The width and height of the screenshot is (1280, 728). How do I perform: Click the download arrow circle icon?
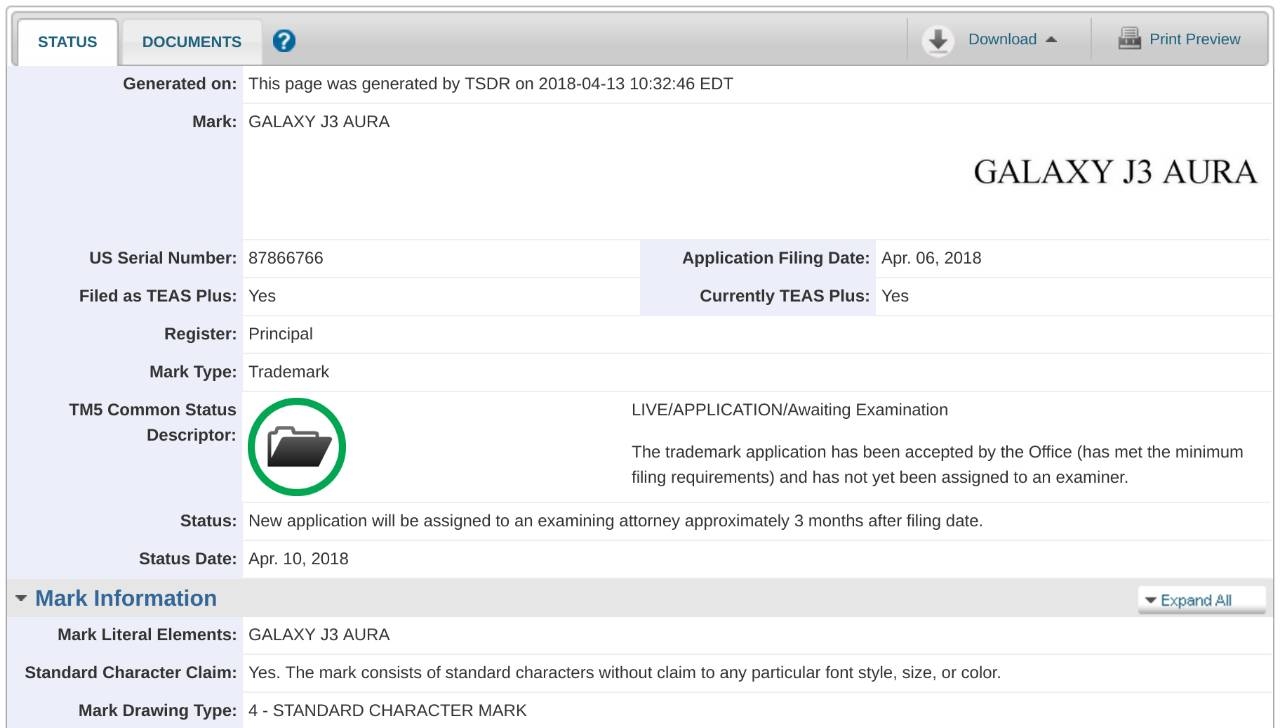938,40
